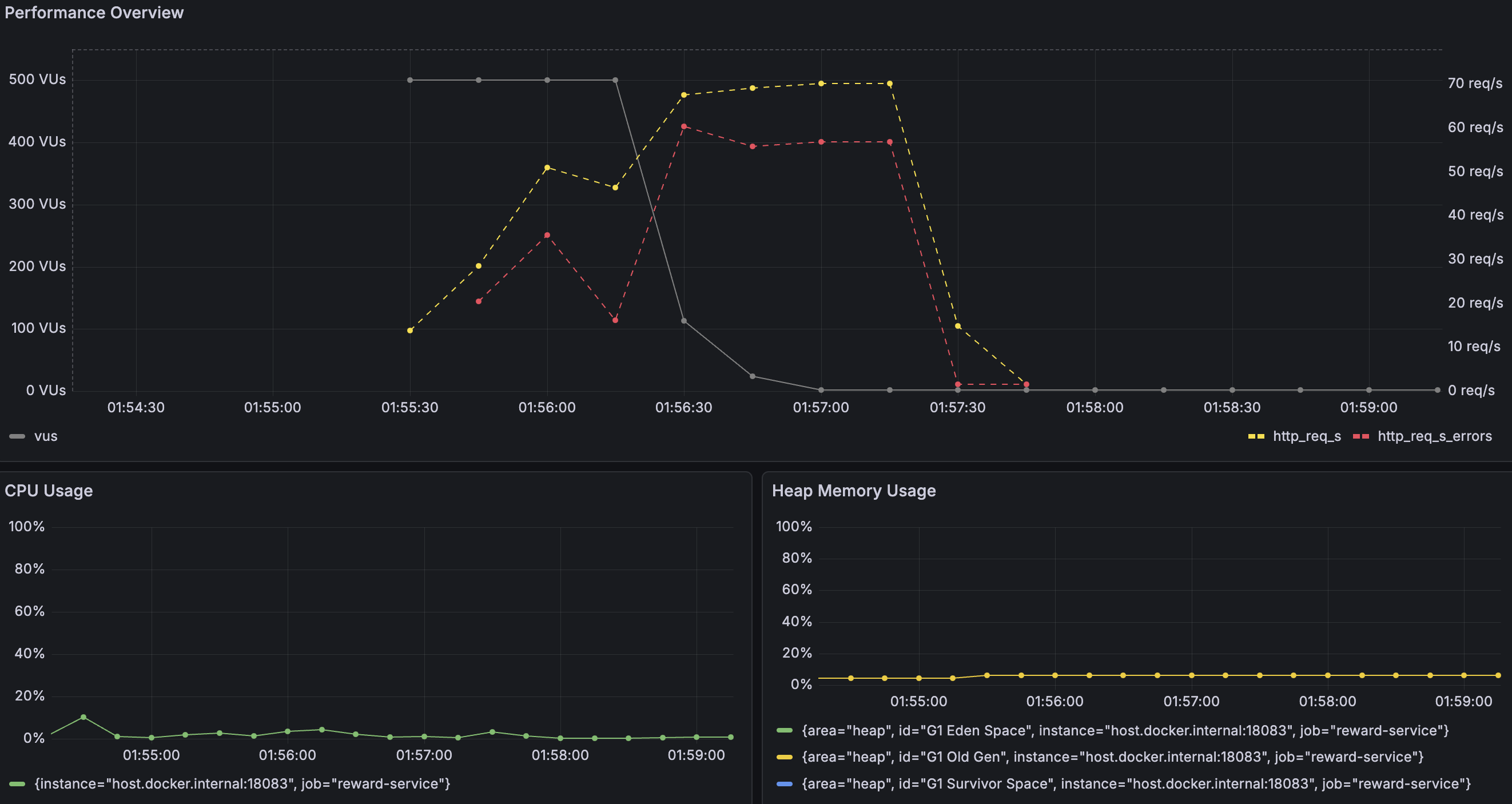The height and width of the screenshot is (804, 1512).
Task: Select the G1 Survivor Space legend entry
Action: (x=1136, y=784)
